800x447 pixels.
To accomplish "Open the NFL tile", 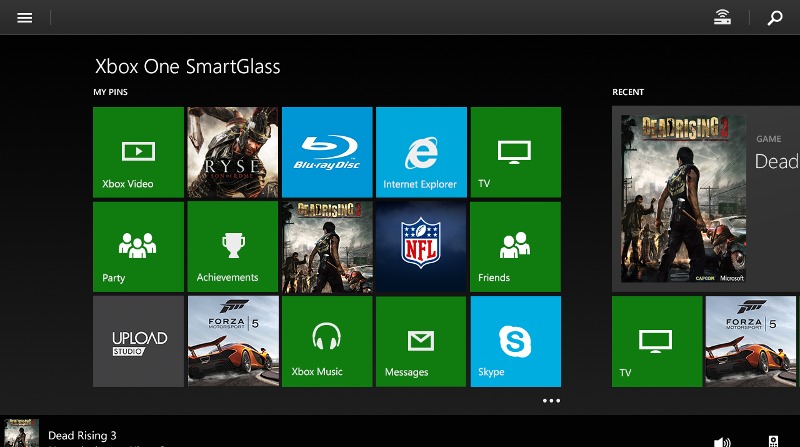I will pos(421,247).
